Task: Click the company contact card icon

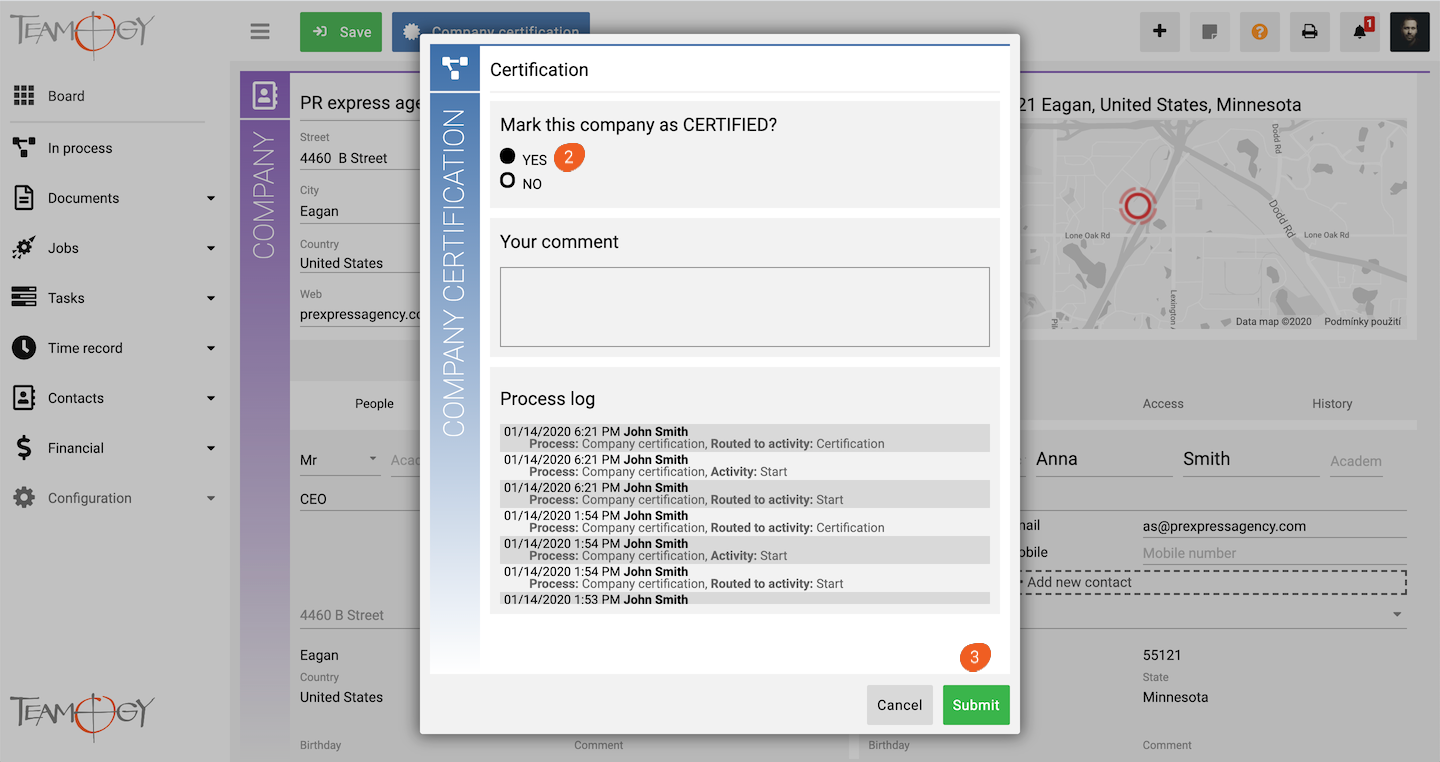Action: pos(264,96)
